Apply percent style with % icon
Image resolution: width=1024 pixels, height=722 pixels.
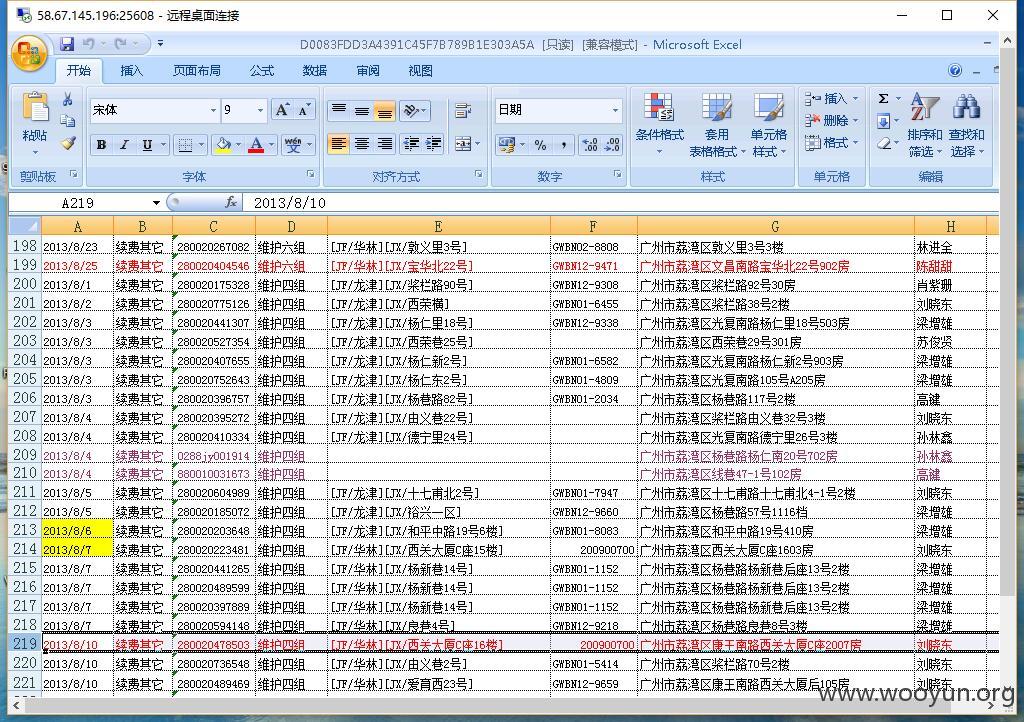(540, 144)
